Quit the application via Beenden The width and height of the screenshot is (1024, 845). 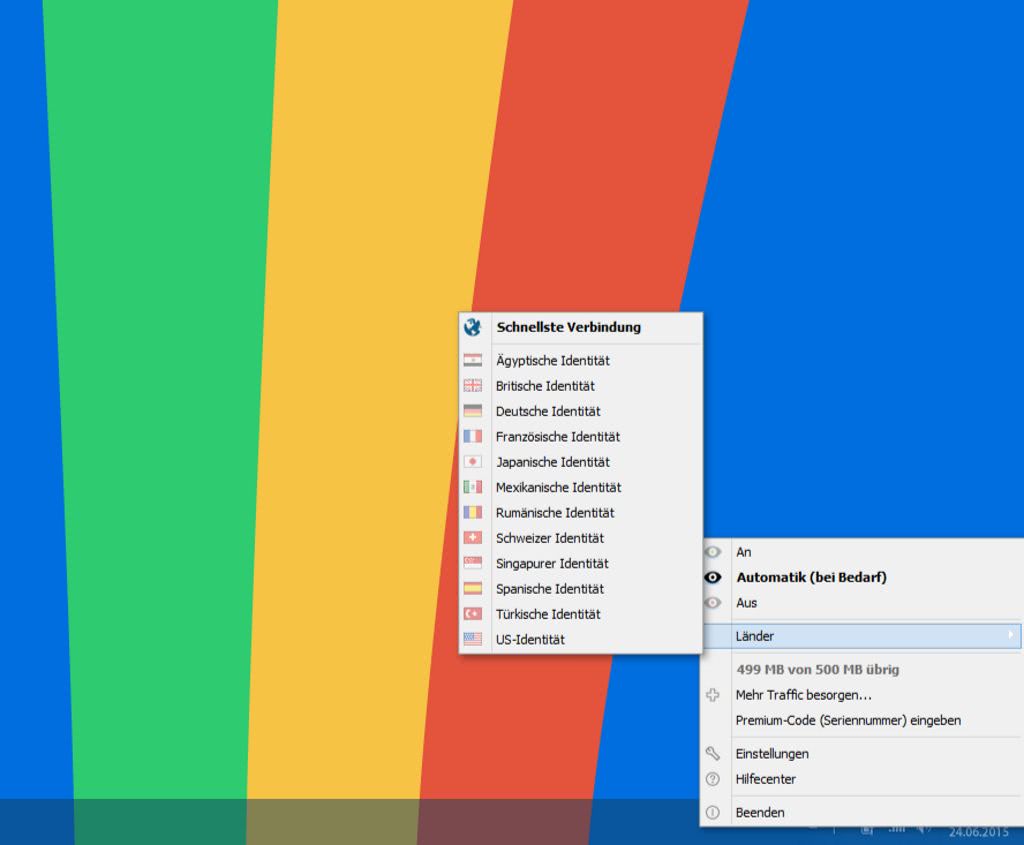[760, 813]
